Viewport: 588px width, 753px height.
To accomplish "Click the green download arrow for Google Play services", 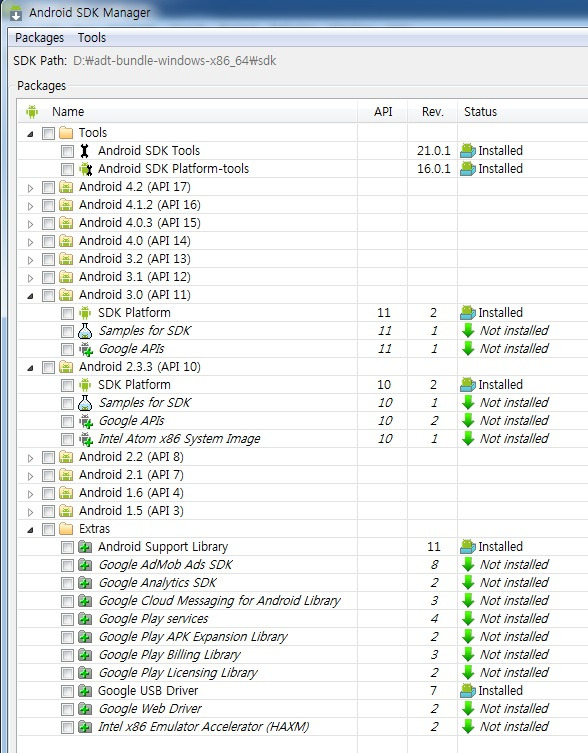I will tap(467, 619).
